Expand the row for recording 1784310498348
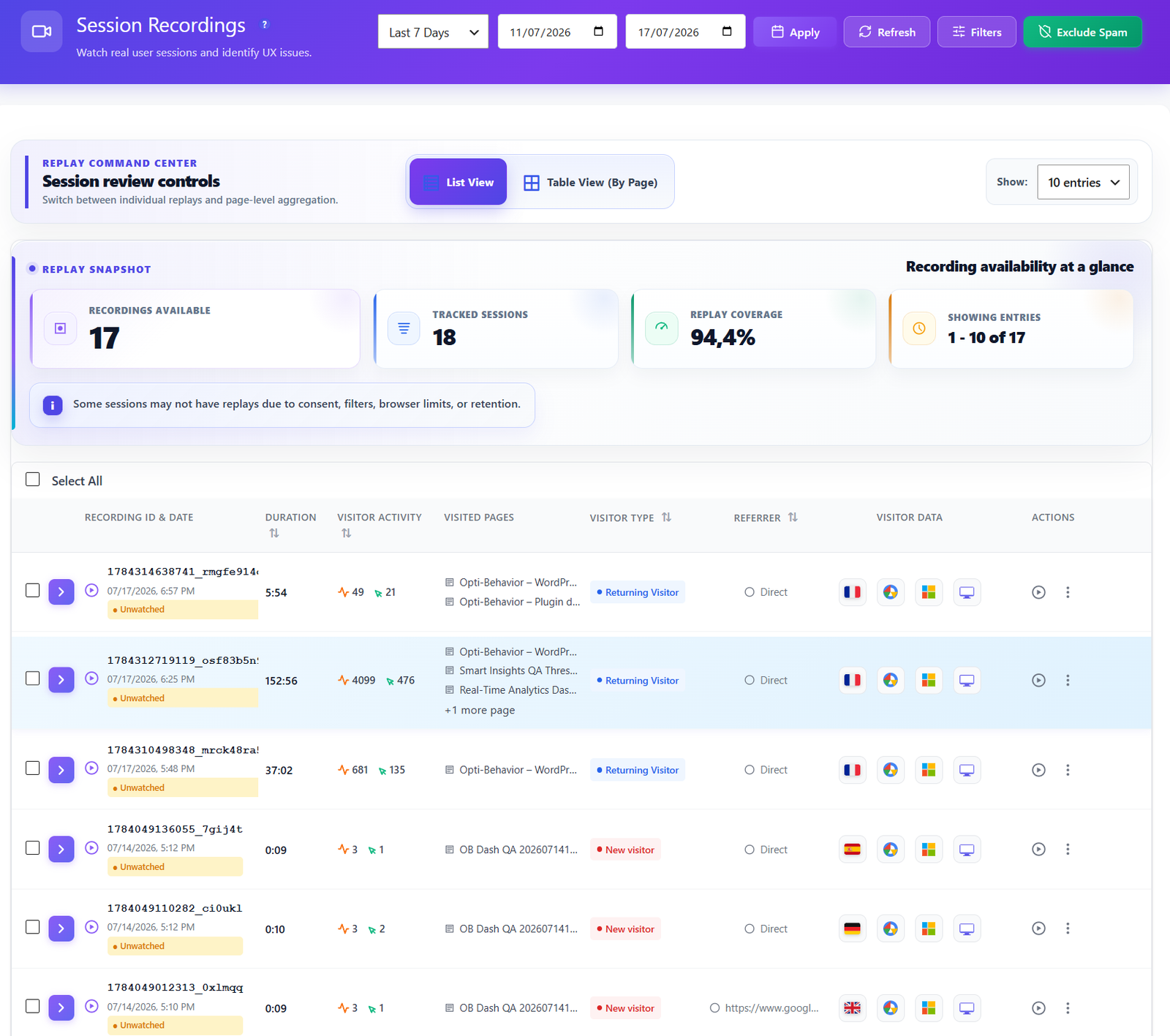1170x1036 pixels. pyautogui.click(x=61, y=770)
